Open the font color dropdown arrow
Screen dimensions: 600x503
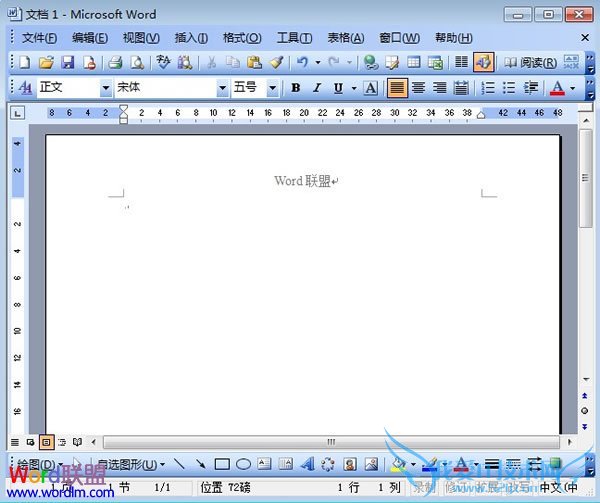(572, 88)
